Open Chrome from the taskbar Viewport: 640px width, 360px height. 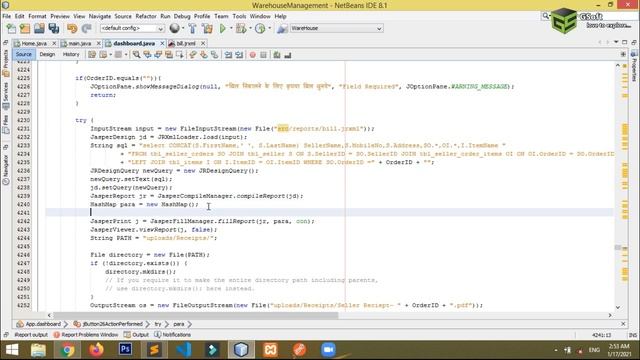[x=67, y=350]
